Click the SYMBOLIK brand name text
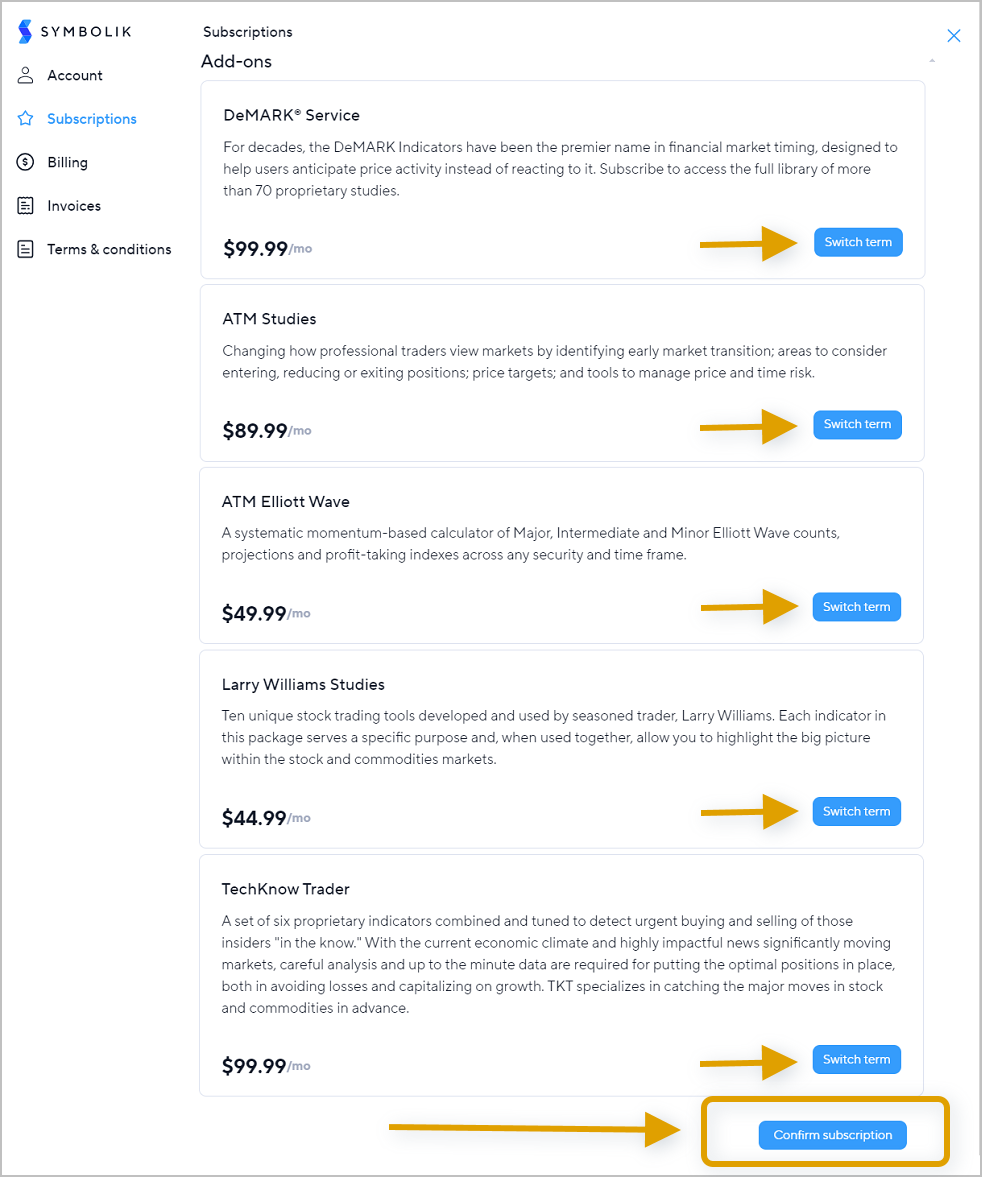982x1177 pixels. pos(86,32)
